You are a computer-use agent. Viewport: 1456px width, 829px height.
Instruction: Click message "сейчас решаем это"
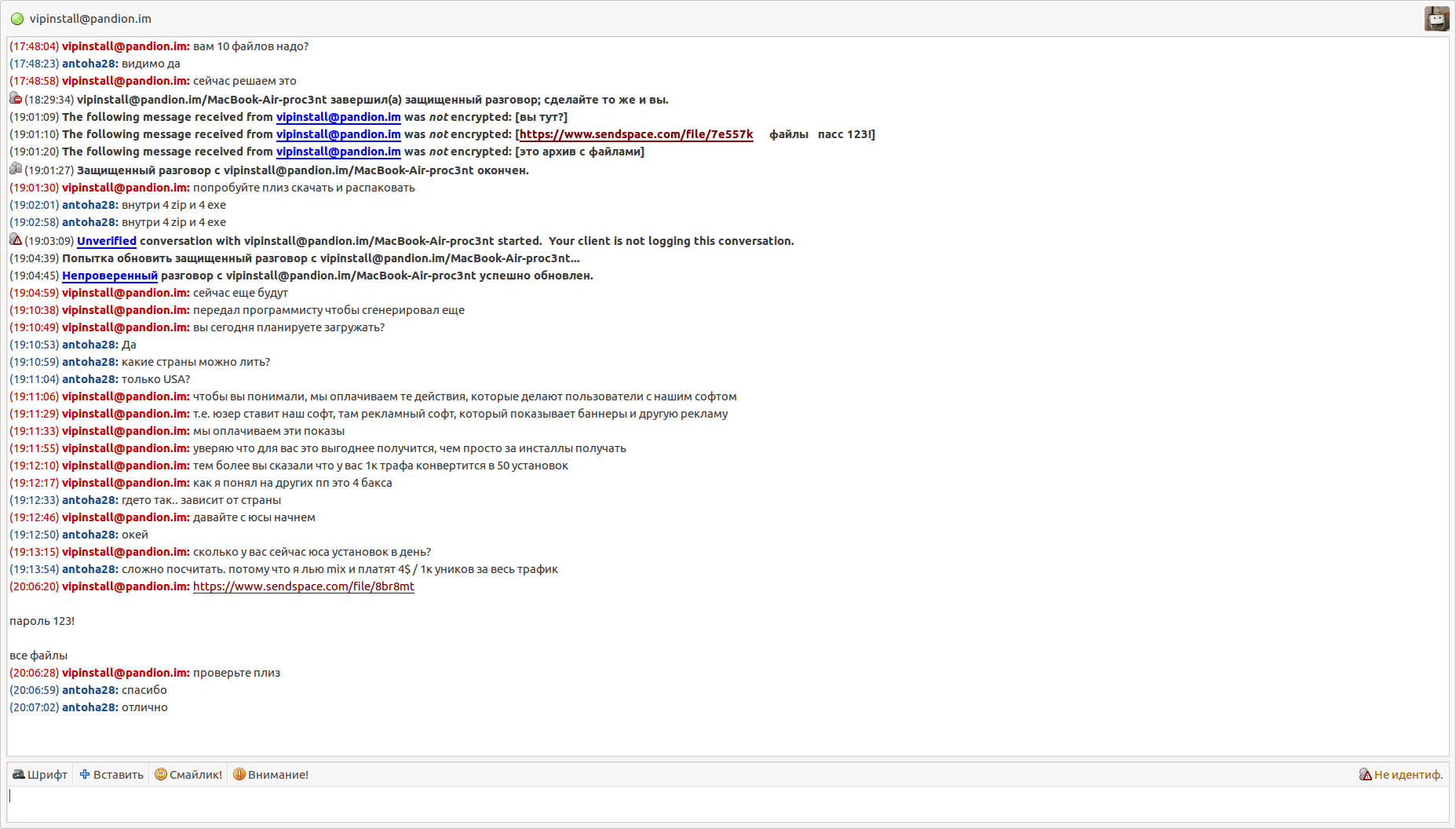(x=245, y=81)
